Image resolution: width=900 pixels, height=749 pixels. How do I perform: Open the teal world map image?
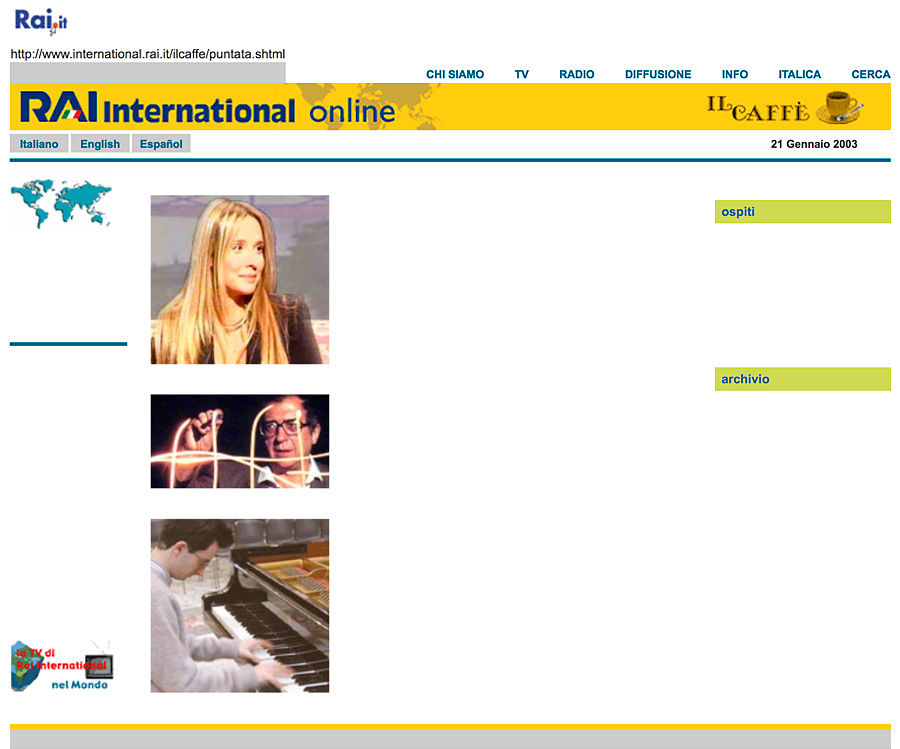point(61,204)
